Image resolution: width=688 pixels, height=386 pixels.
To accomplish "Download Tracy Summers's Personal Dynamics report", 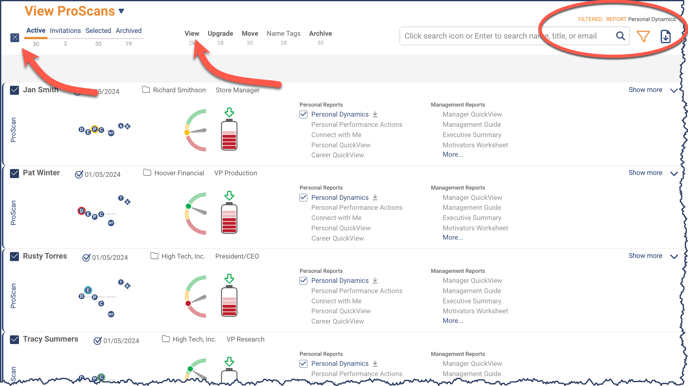I will click(375, 364).
